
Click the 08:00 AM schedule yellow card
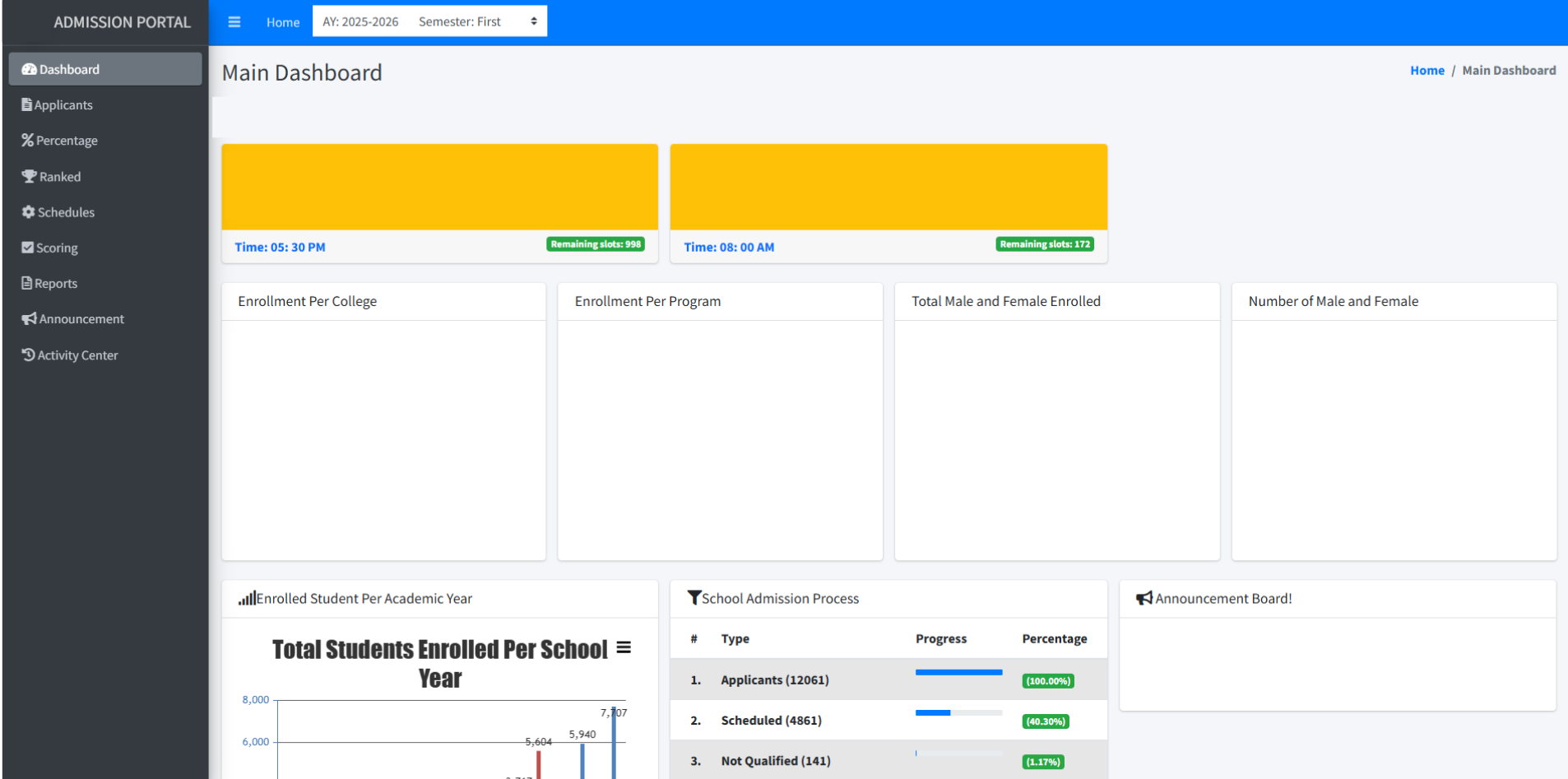pyautogui.click(x=888, y=188)
